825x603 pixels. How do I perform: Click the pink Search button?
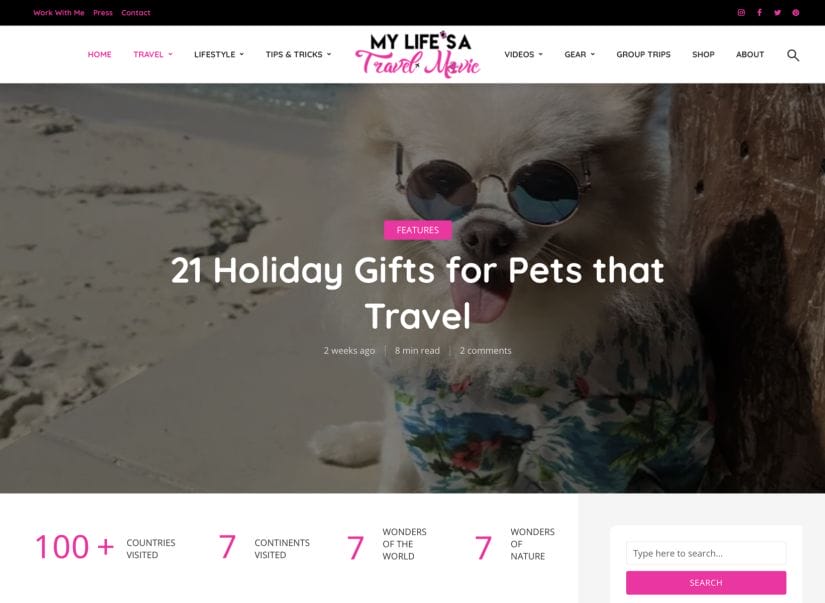[x=706, y=582]
